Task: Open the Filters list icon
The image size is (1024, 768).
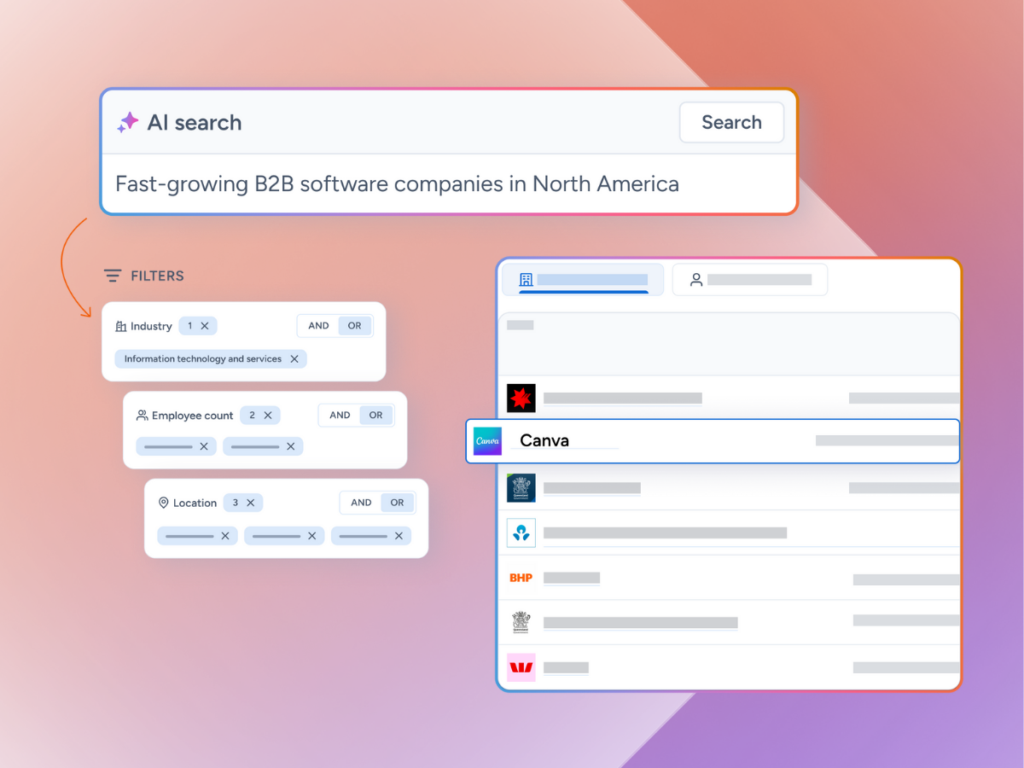Action: (x=113, y=275)
